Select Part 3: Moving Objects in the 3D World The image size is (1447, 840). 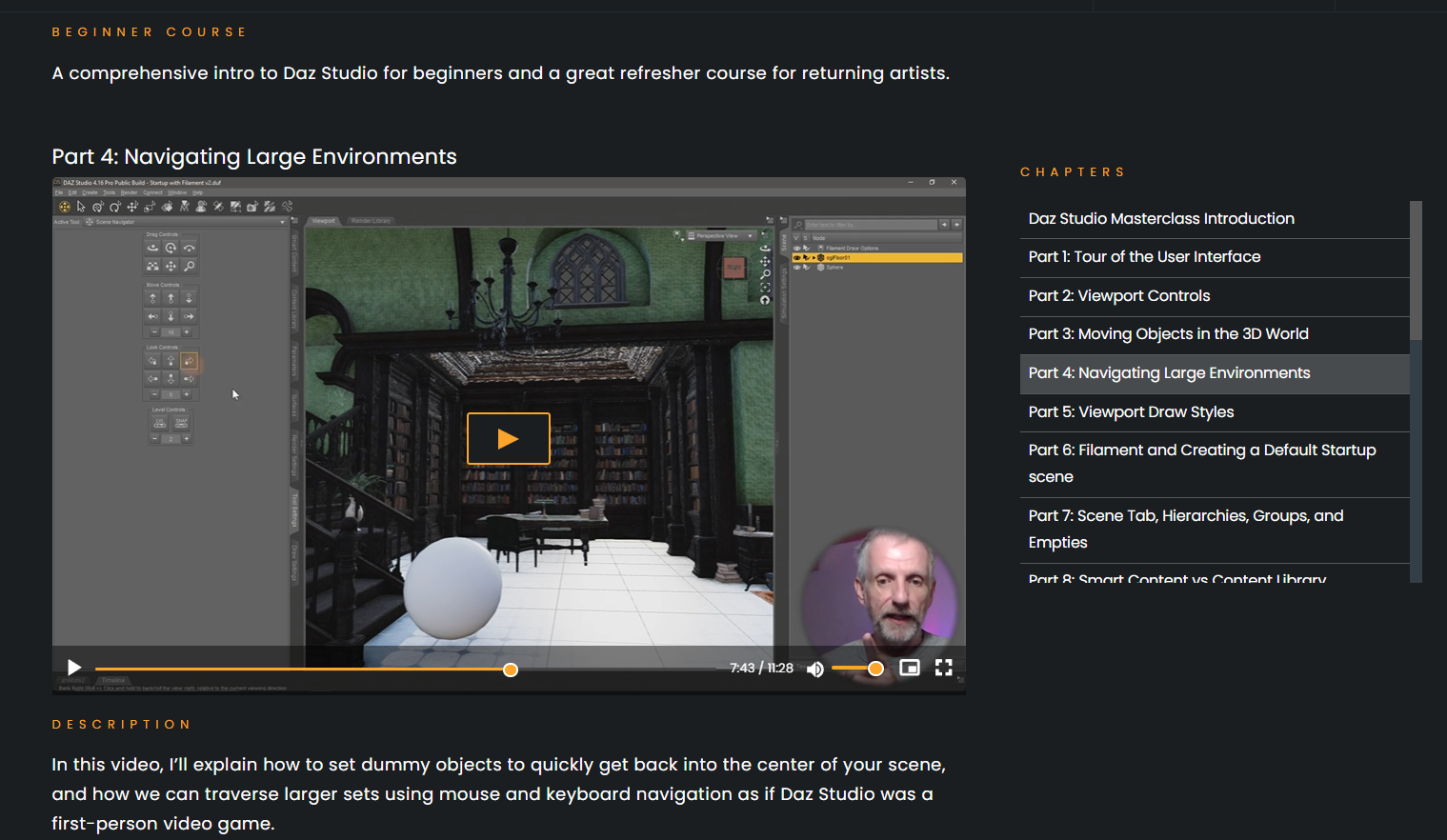[x=1215, y=334]
